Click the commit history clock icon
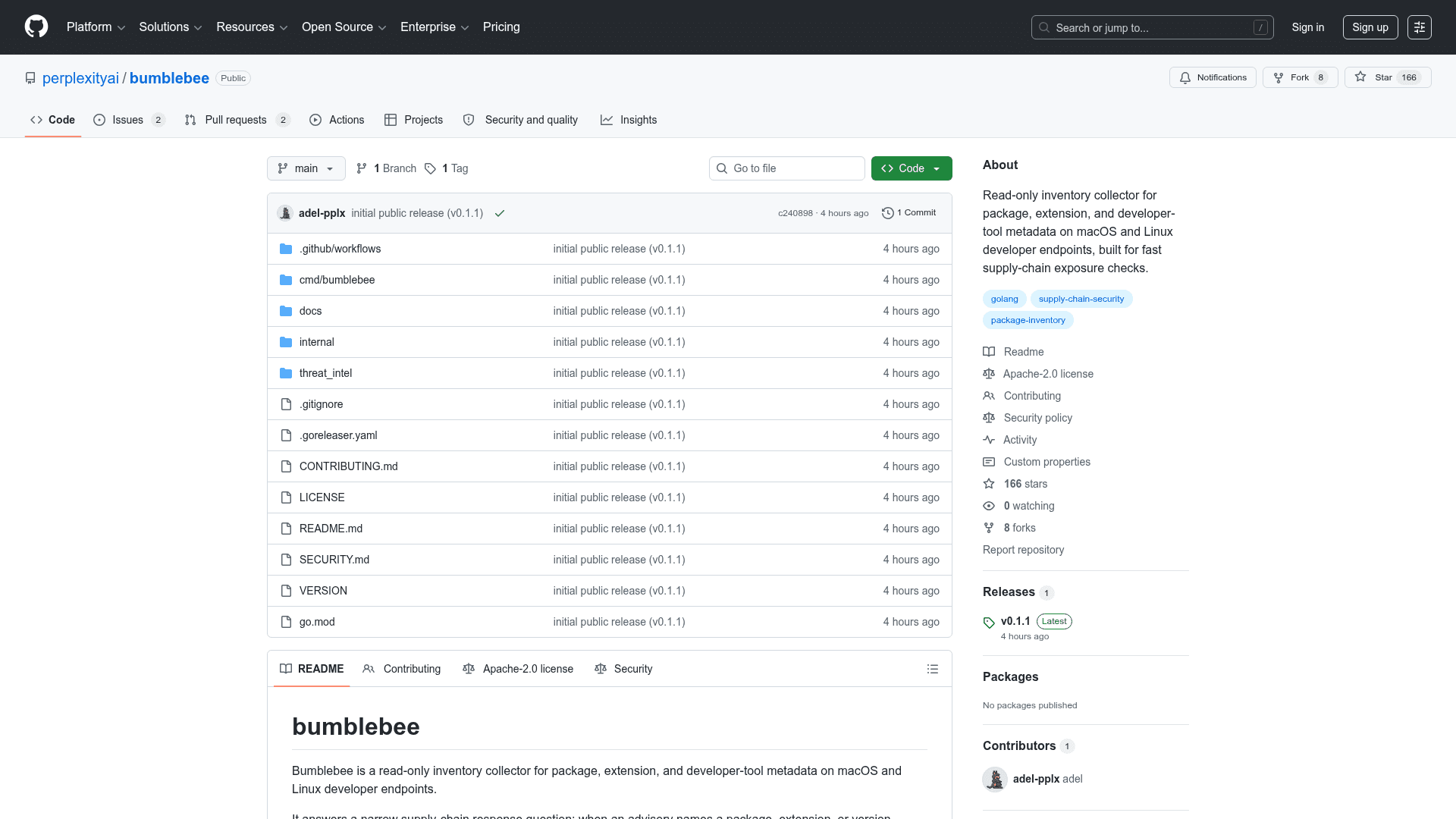 [887, 213]
